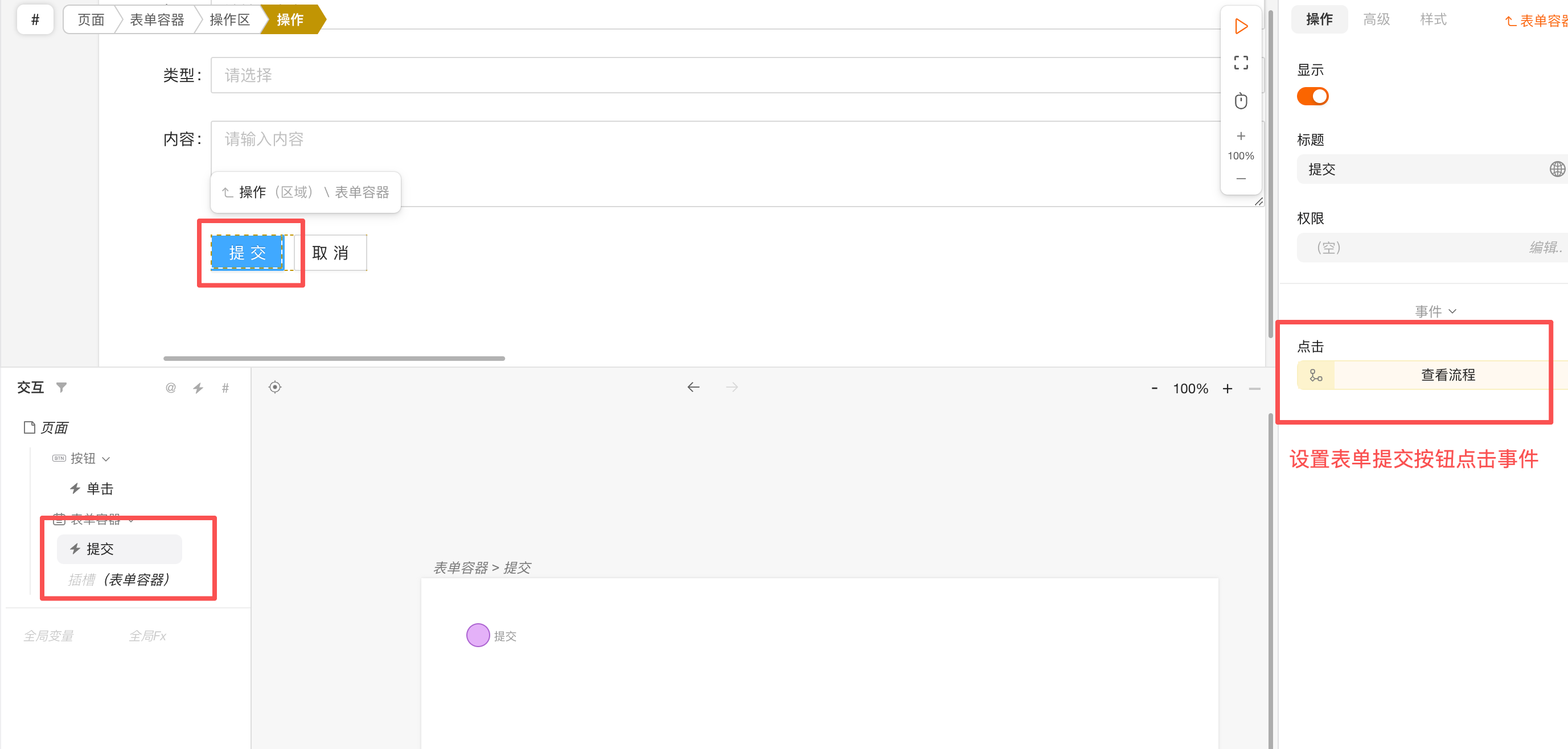Image resolution: width=1568 pixels, height=749 pixels.
Task: Click the 查看流程 button
Action: 1447,376
